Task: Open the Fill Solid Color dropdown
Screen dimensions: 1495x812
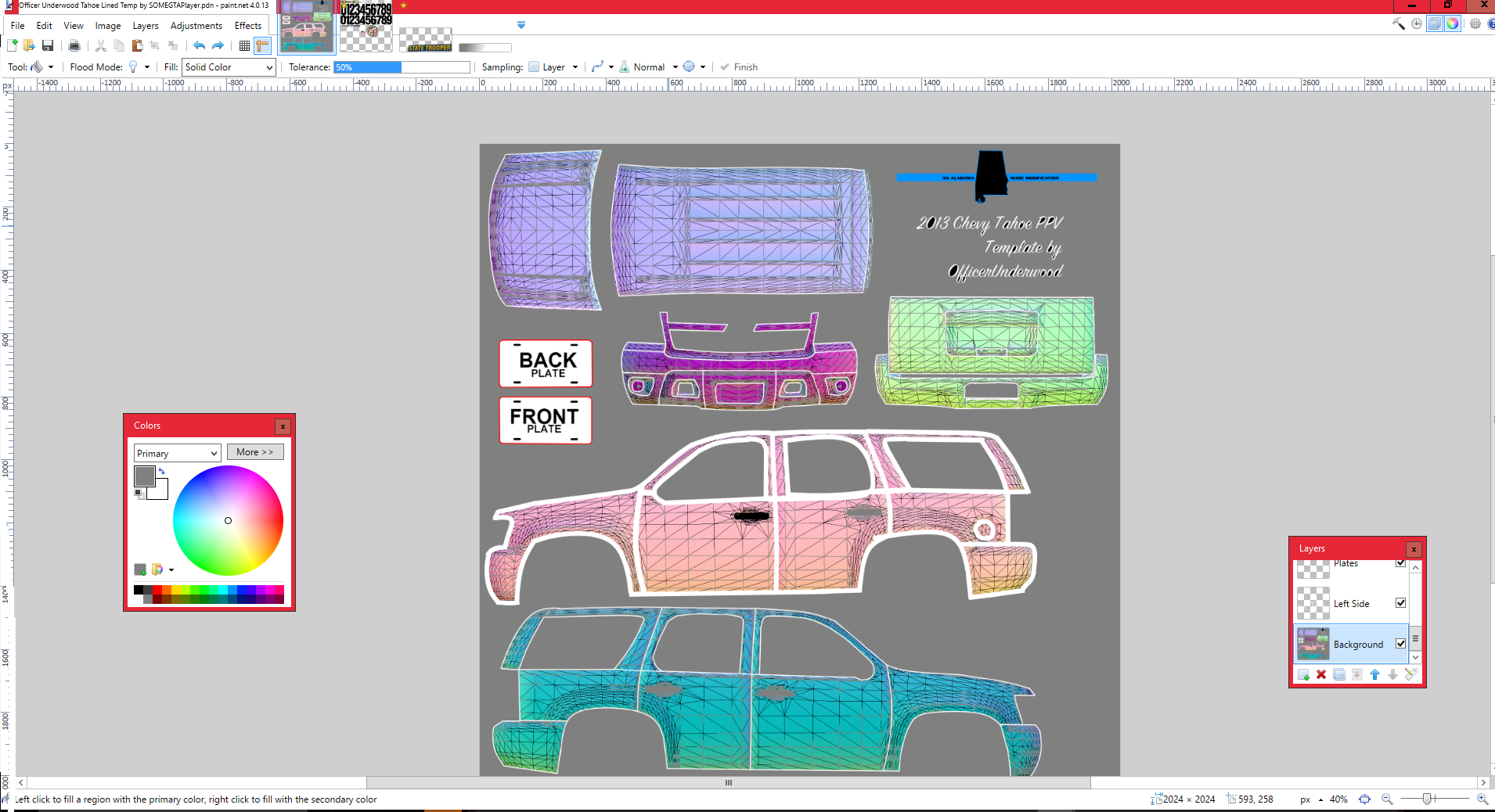Action: (229, 67)
